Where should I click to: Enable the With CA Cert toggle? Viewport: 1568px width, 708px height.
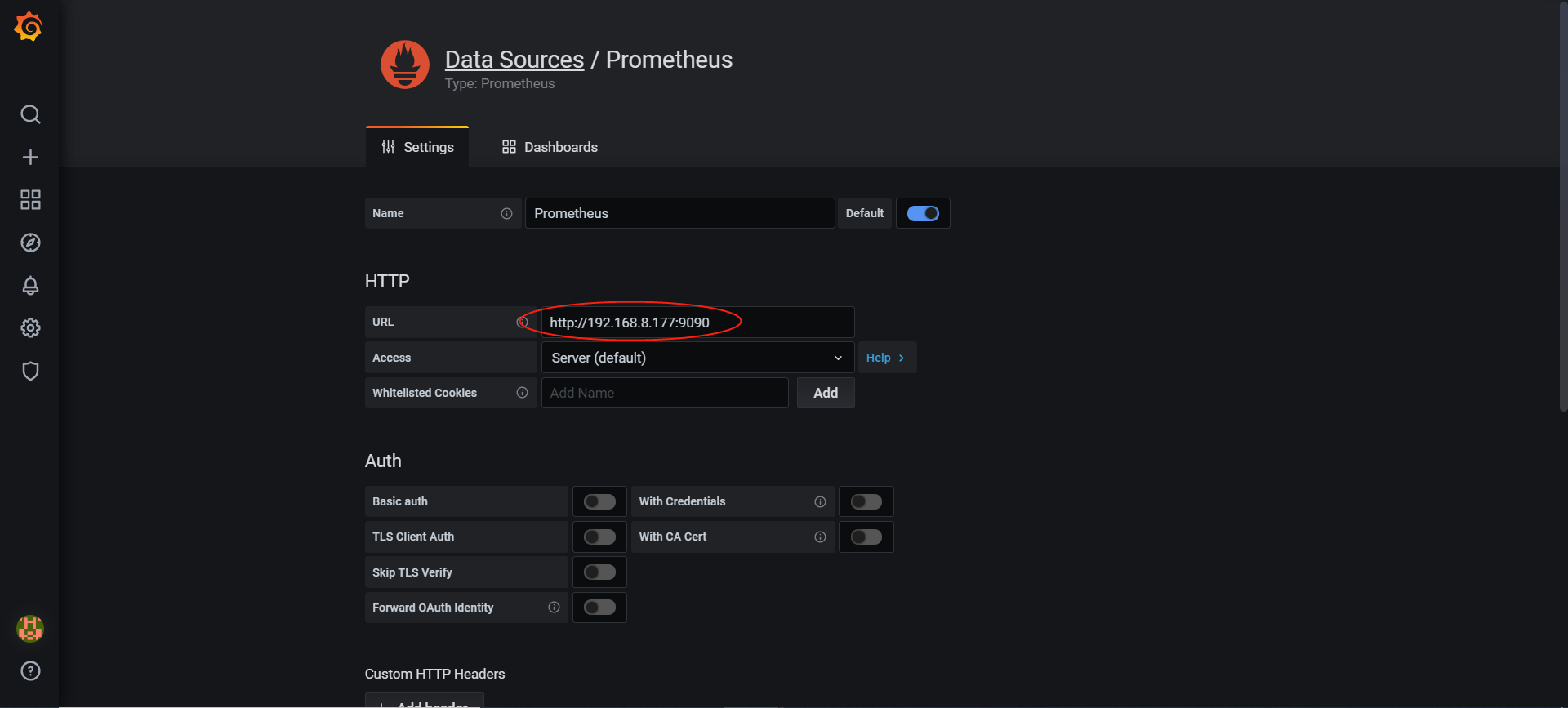(x=866, y=537)
